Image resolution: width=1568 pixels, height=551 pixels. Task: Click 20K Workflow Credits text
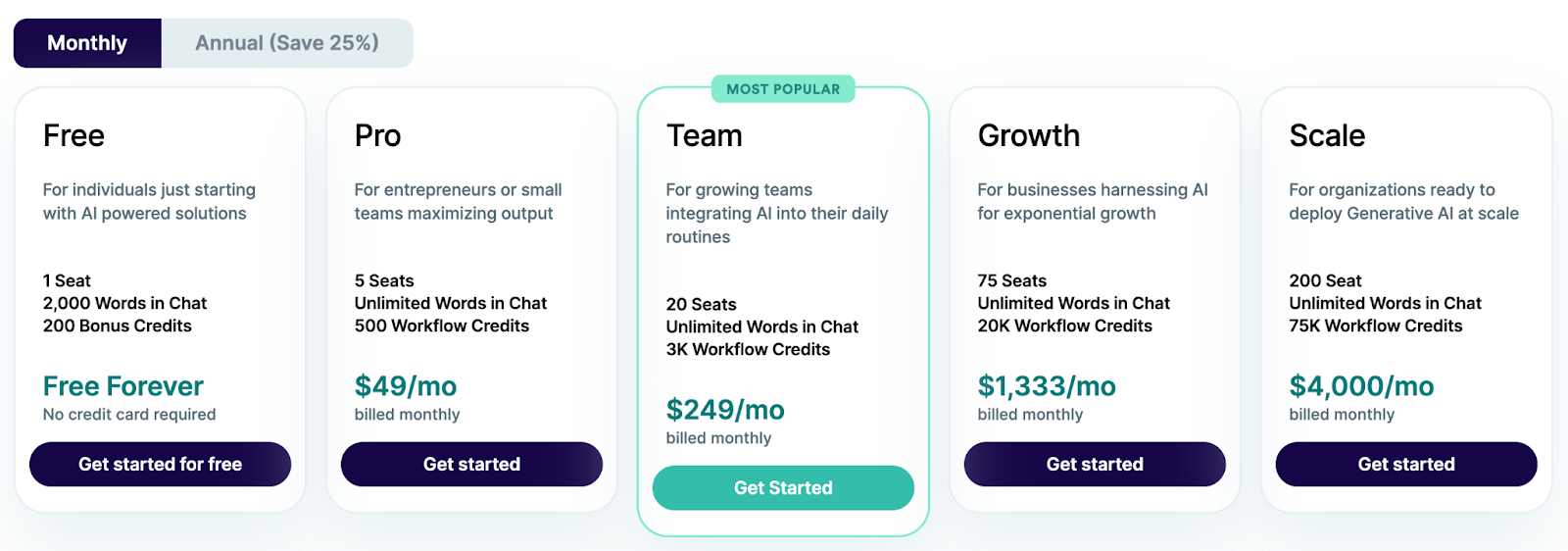(1064, 326)
